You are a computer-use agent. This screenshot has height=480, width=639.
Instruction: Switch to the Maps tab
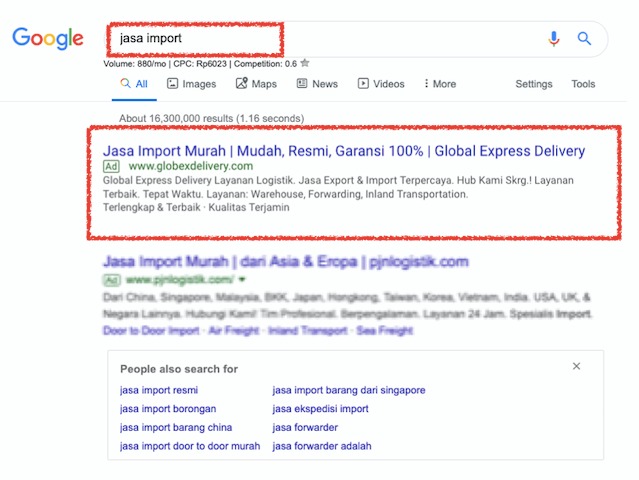pos(256,84)
